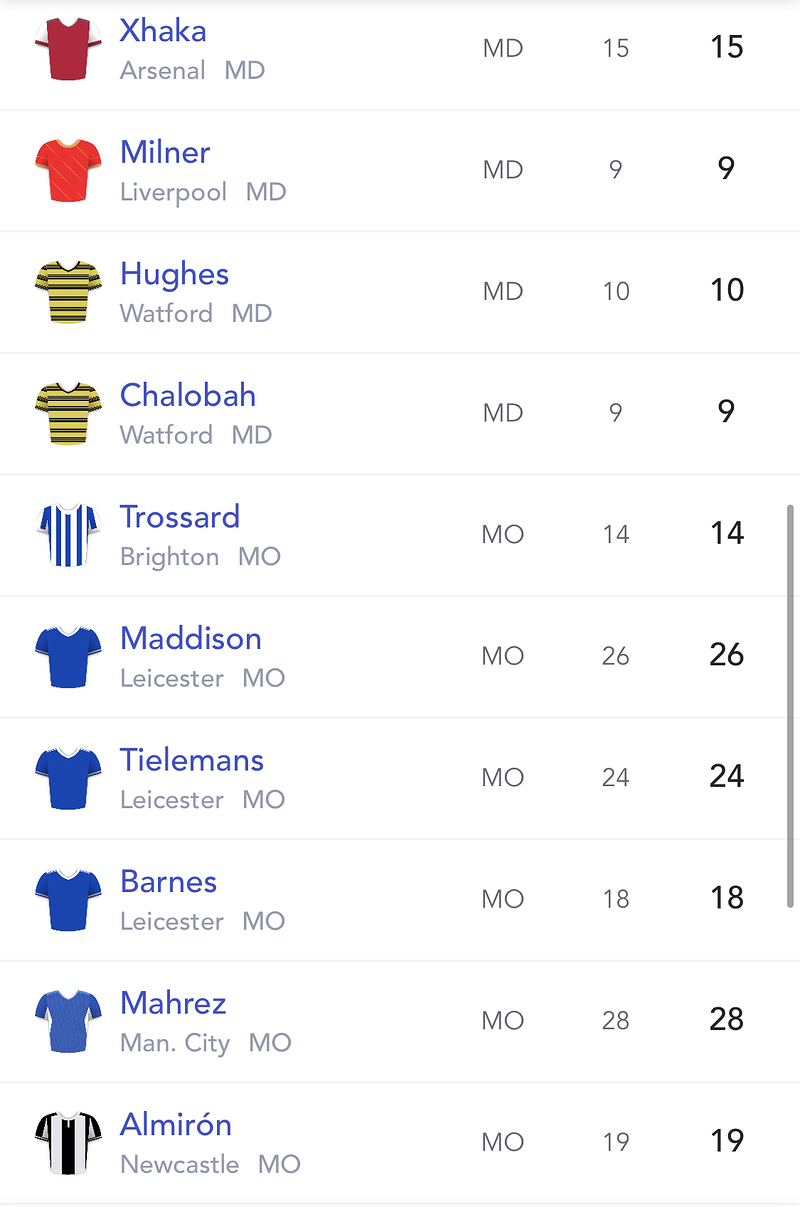Select Tielemans player name

pyautogui.click(x=192, y=761)
